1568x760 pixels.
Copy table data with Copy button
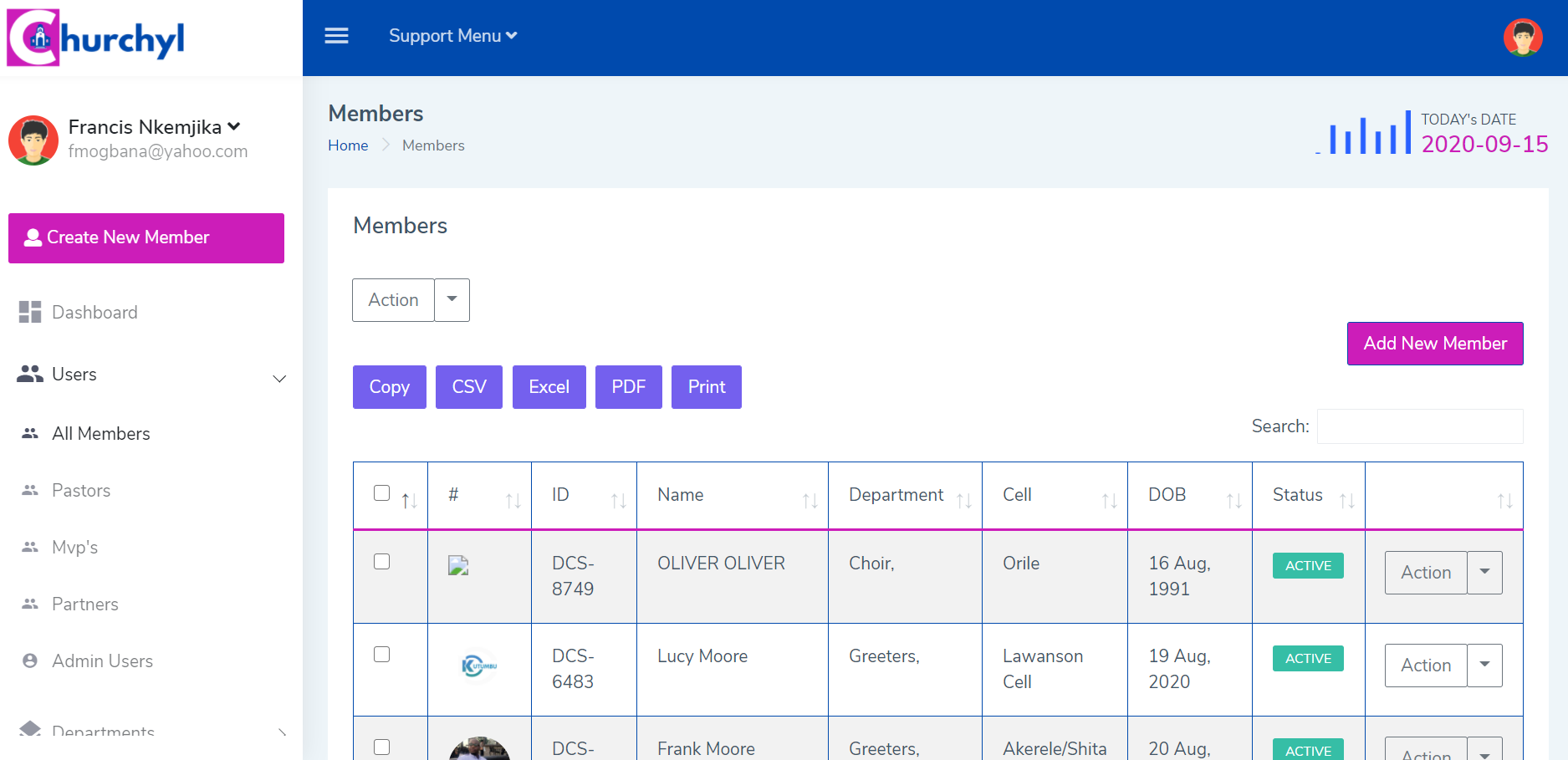point(390,387)
